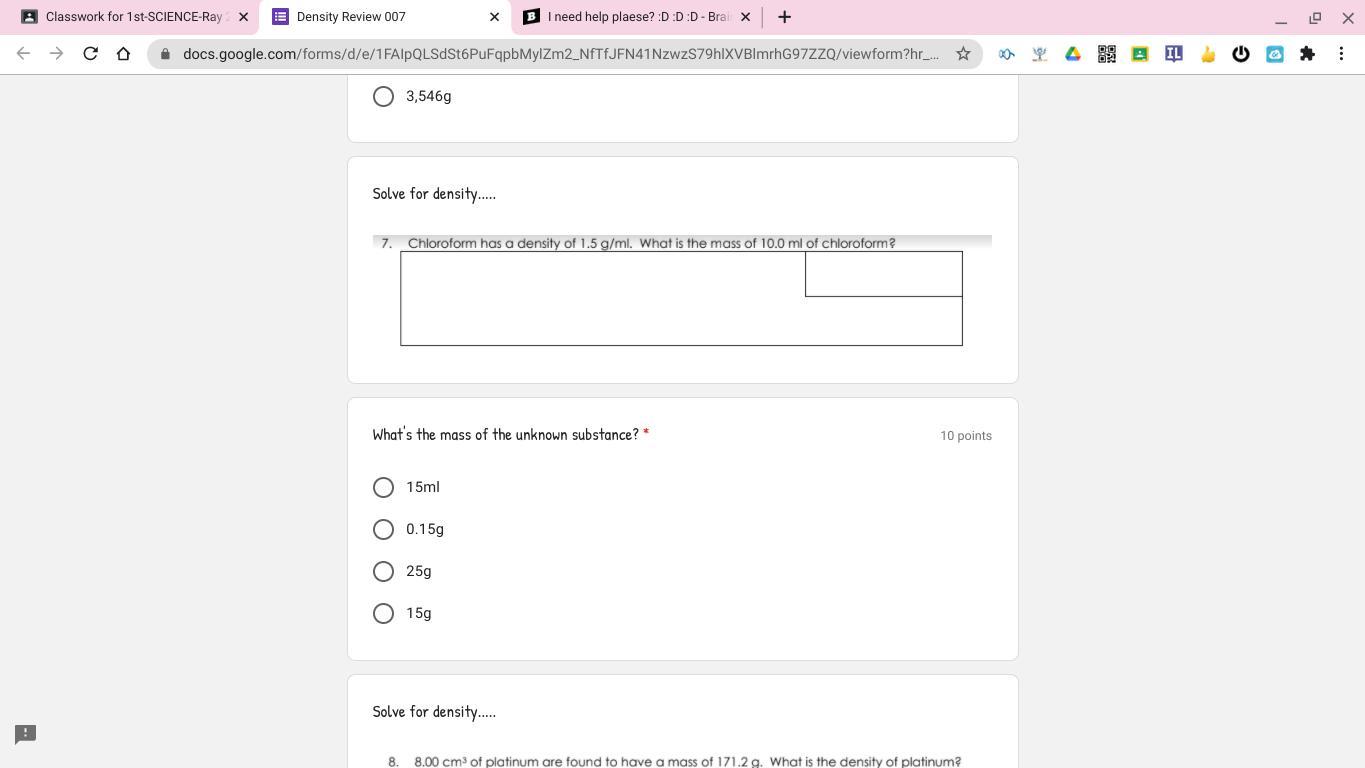This screenshot has width=1365, height=768.
Task: Go to the browser home page
Action: pos(123,54)
